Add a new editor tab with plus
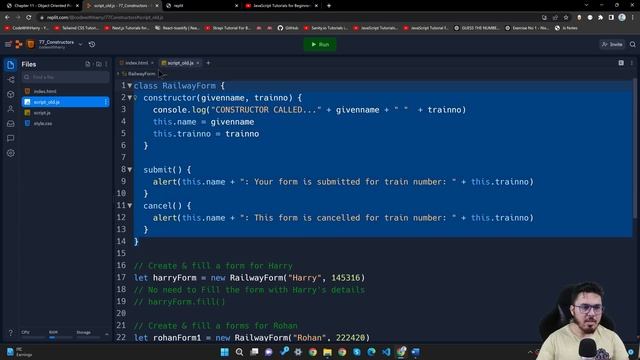This screenshot has width=640, height=360. tap(208, 63)
